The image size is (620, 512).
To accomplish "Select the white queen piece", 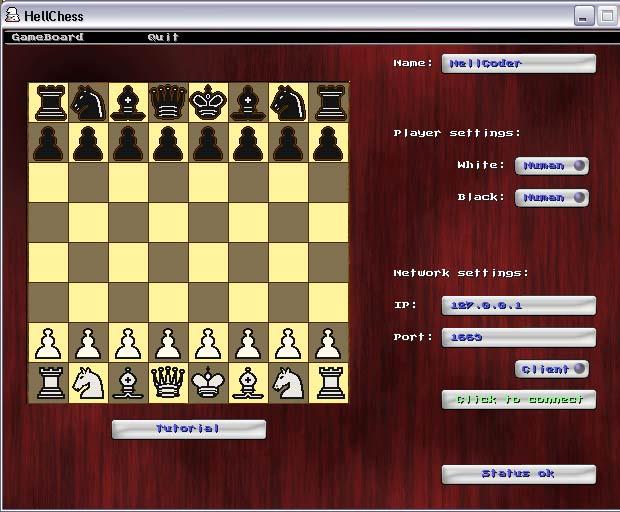I will 168,383.
